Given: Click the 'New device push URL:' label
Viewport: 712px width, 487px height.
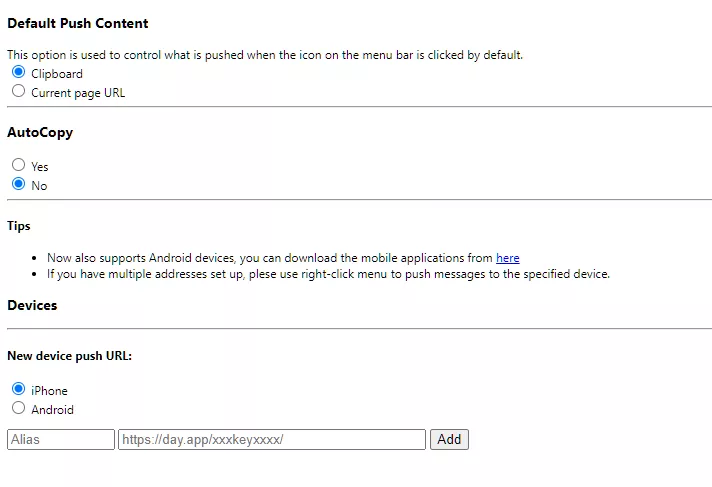Looking at the screenshot, I should point(69,356).
